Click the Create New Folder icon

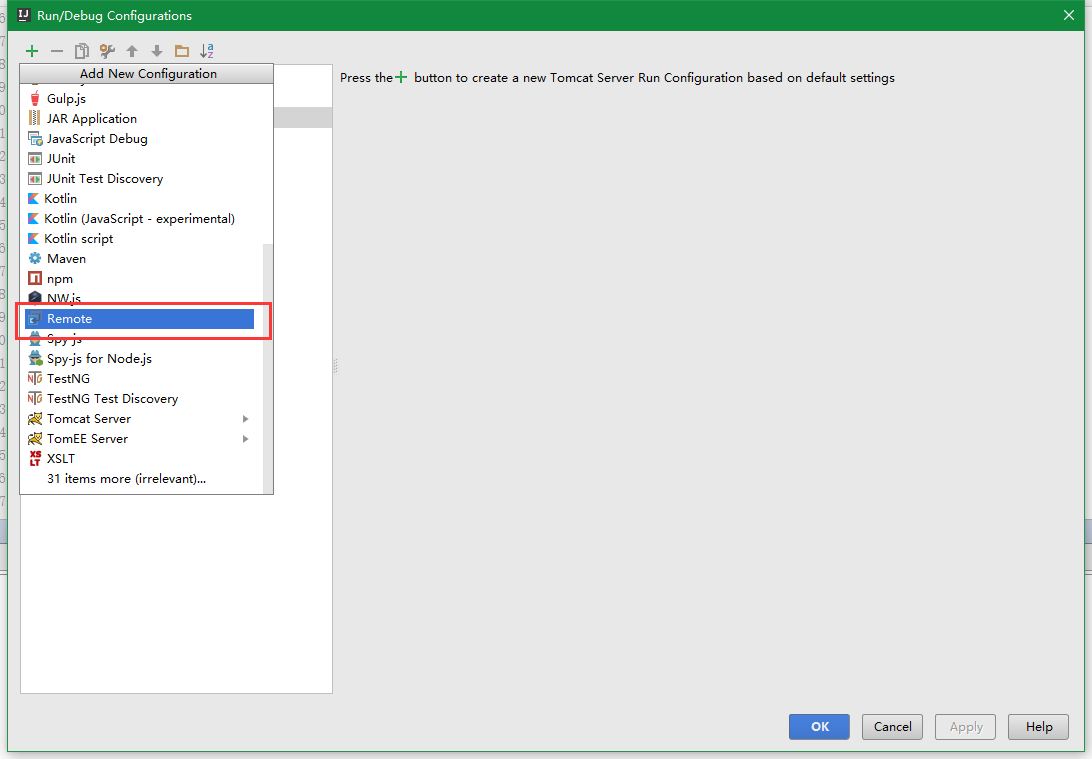coord(182,51)
